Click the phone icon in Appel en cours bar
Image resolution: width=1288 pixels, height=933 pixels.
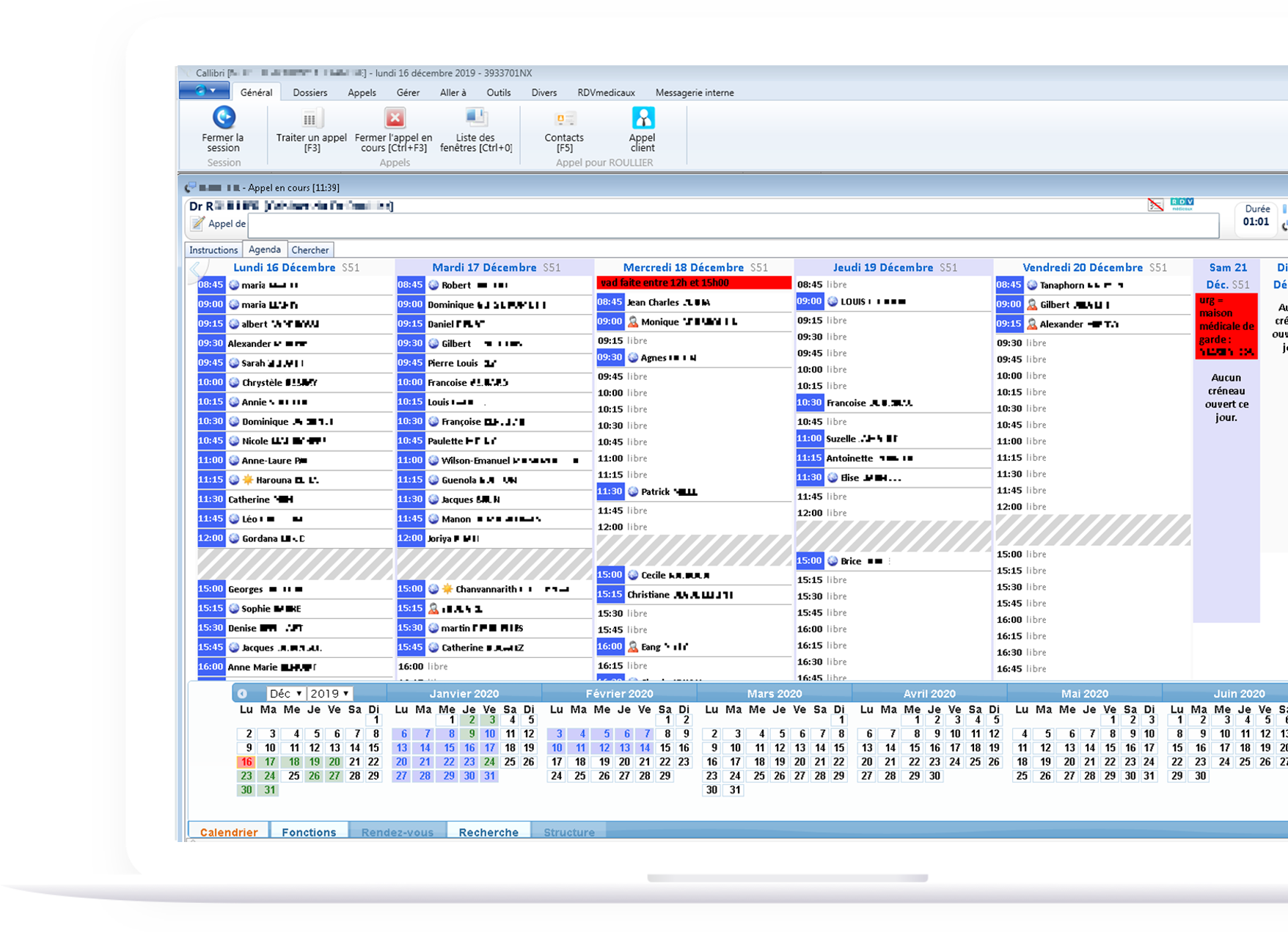pyautogui.click(x=191, y=187)
